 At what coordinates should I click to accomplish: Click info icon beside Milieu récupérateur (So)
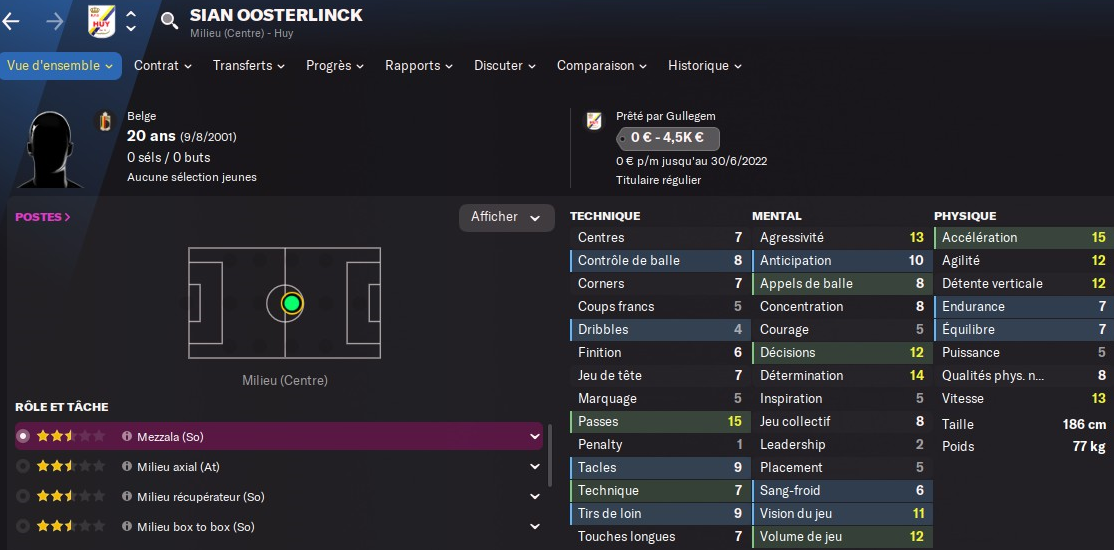(127, 497)
